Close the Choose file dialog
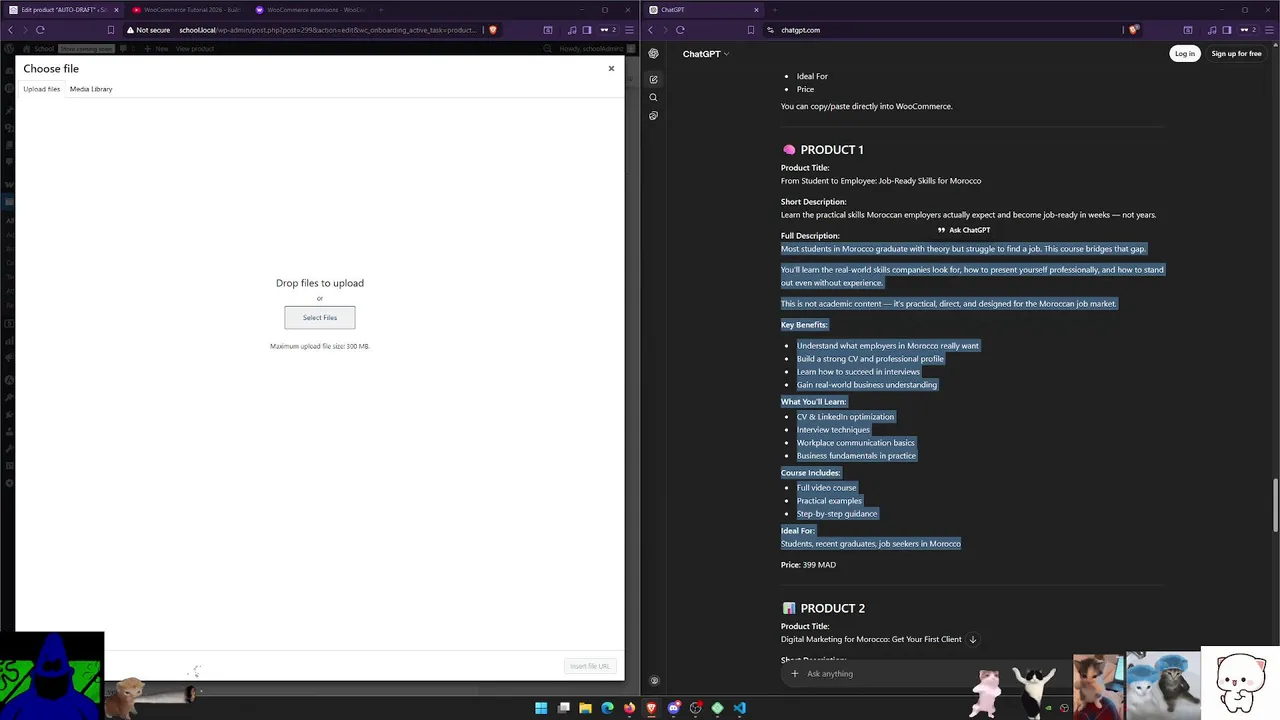 point(611,68)
